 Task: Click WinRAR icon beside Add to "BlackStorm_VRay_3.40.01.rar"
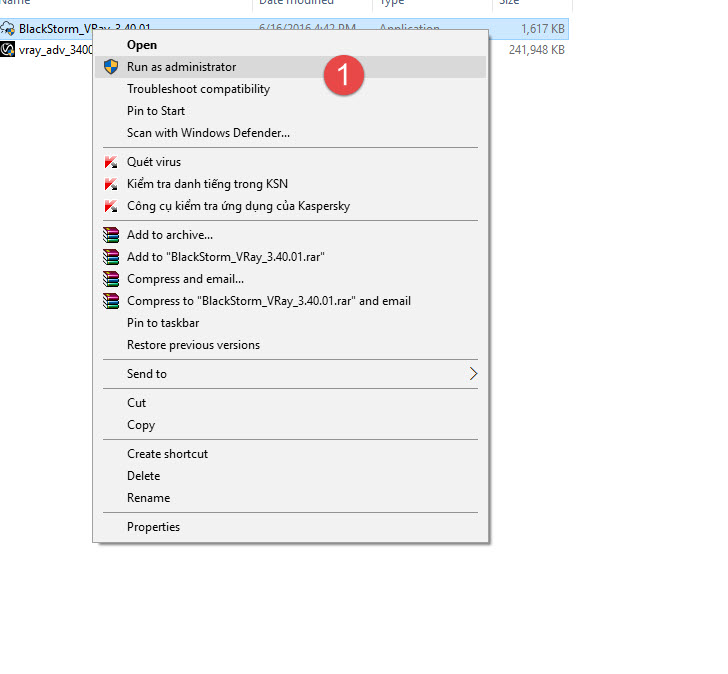pos(111,257)
